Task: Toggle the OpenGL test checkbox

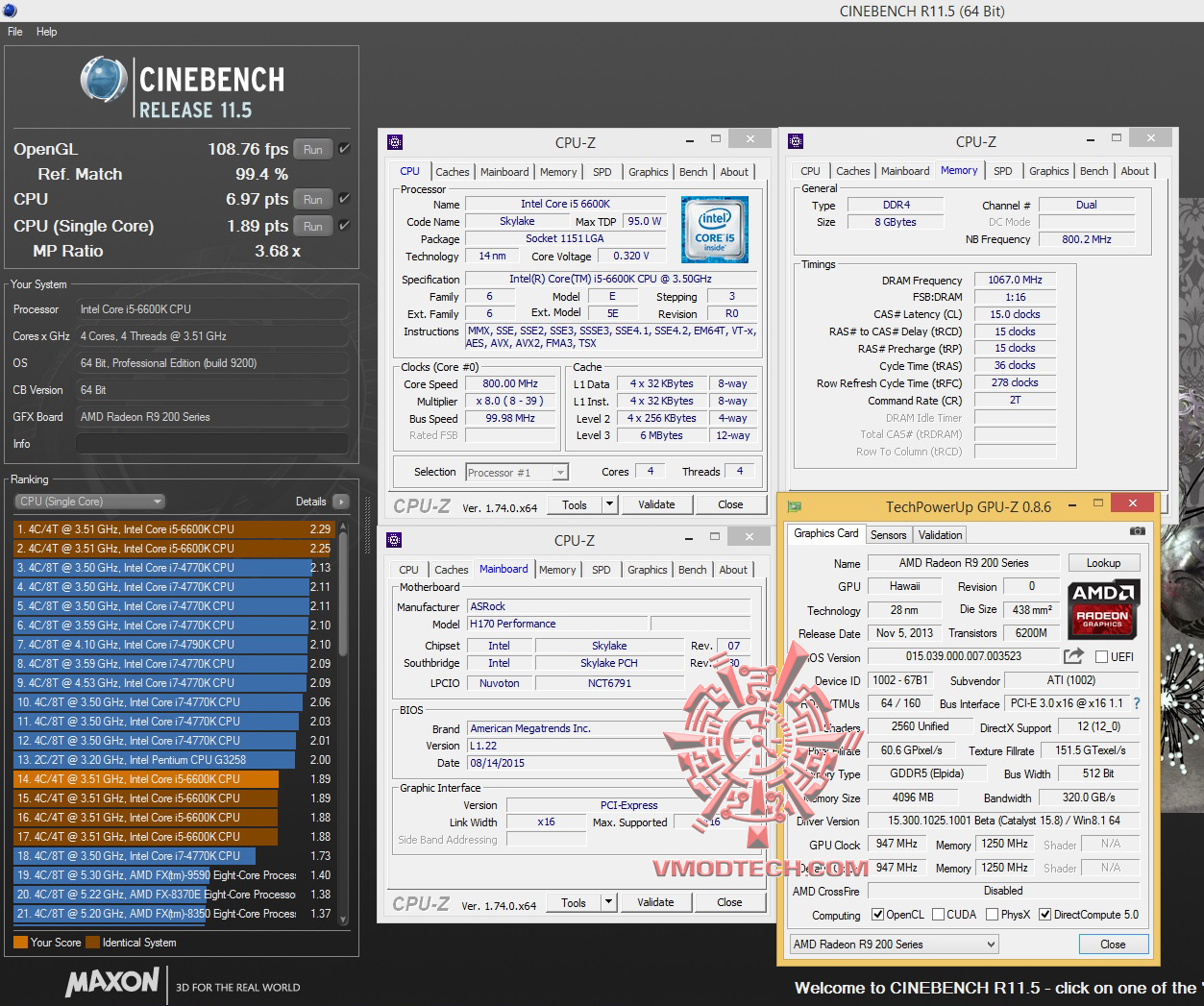Action: tap(344, 149)
